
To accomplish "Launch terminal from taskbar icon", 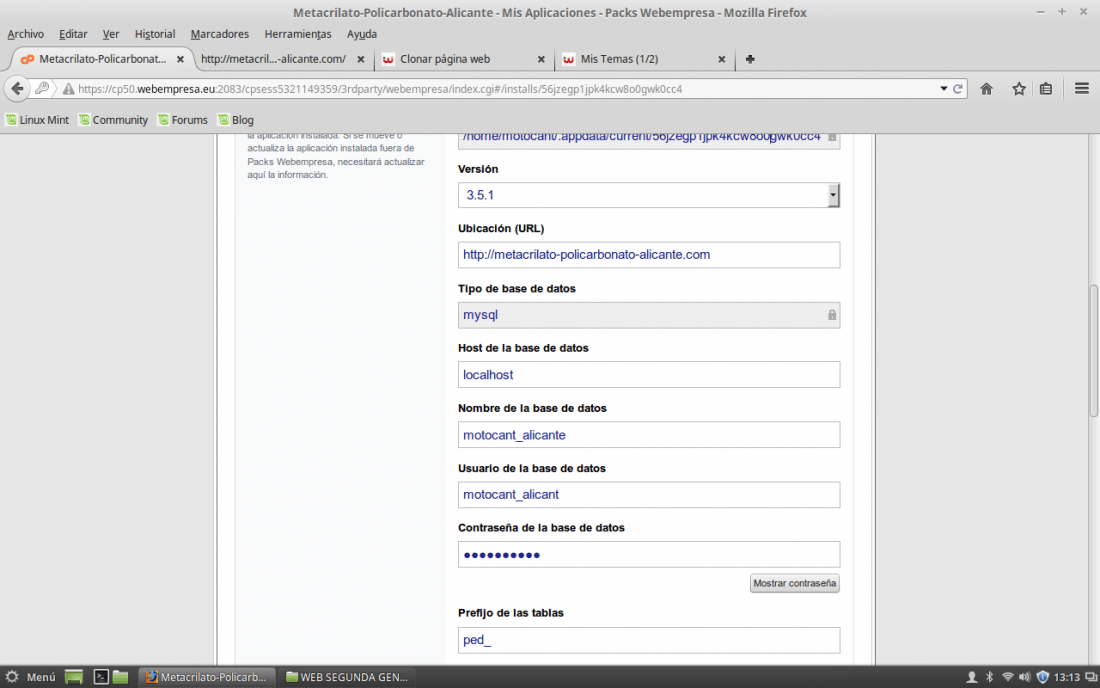I will tap(101, 677).
